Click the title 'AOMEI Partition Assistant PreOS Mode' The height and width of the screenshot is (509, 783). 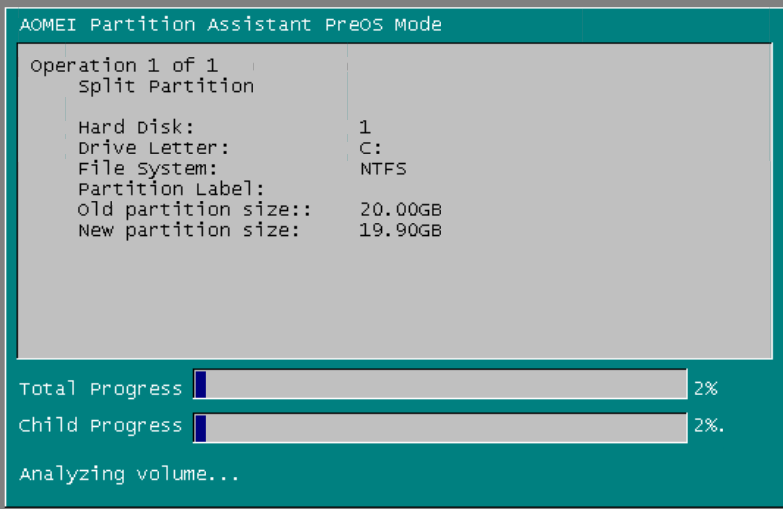231,24
